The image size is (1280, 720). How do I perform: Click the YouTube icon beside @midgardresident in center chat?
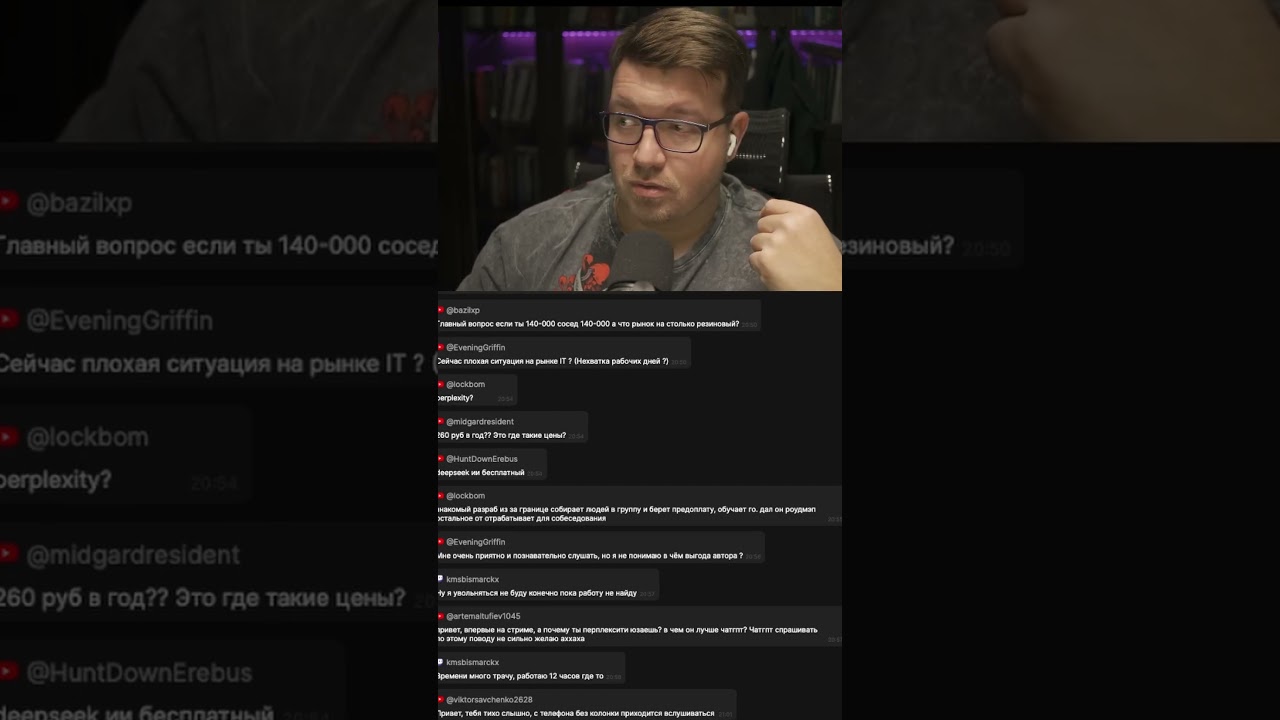click(x=441, y=421)
